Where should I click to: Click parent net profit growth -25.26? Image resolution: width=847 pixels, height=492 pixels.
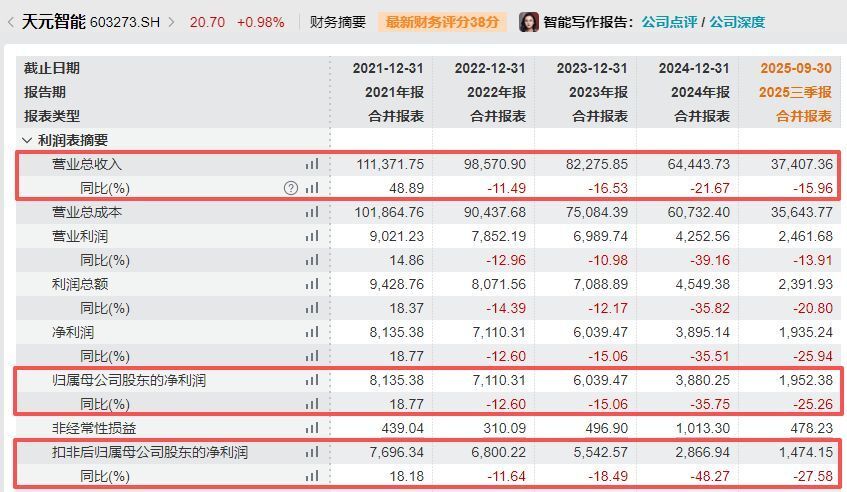(x=812, y=404)
